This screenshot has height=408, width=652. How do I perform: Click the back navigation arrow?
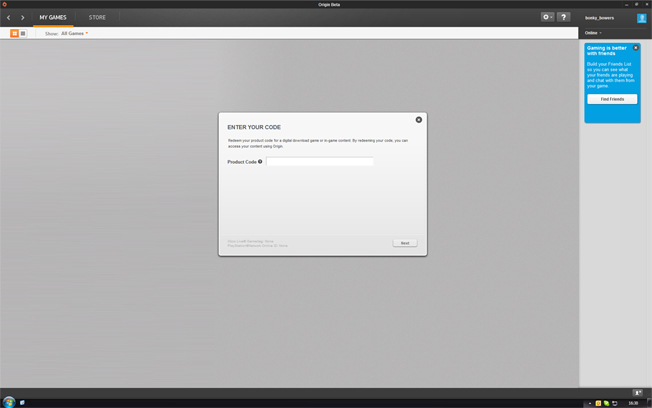coord(9,17)
